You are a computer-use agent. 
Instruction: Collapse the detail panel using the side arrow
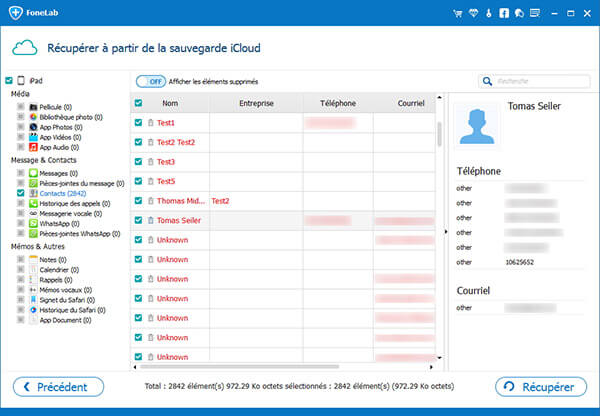(x=446, y=232)
